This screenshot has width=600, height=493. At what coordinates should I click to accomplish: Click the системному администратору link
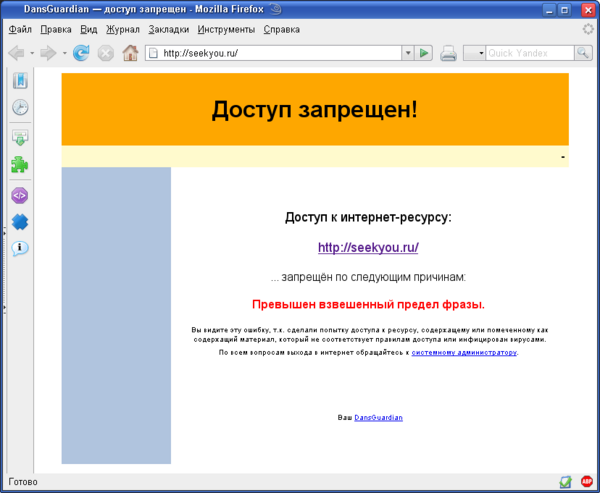coord(464,353)
